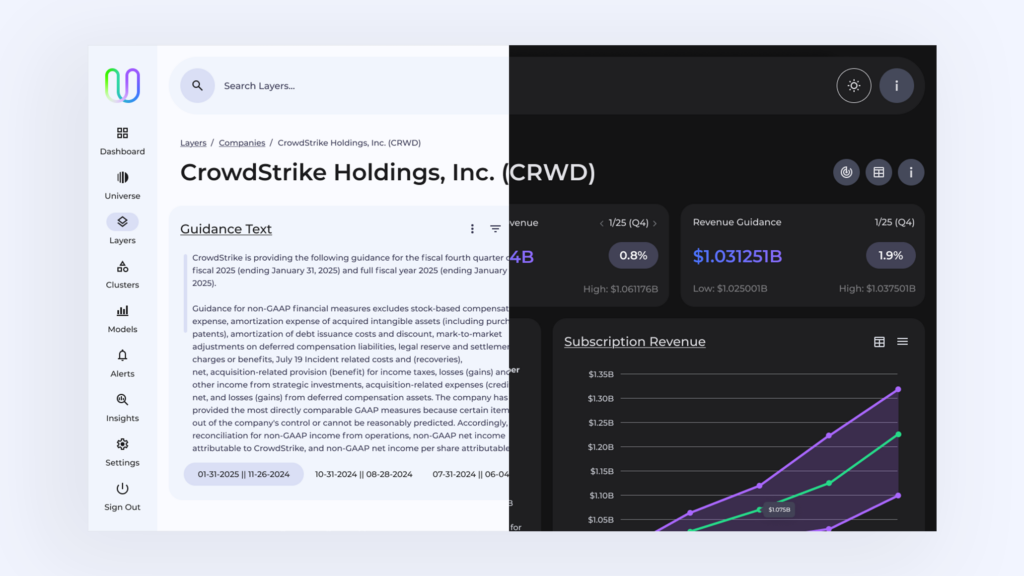Click the 1.9% badge in Revenue Guidance
The width and height of the screenshot is (1024, 576).
click(x=891, y=255)
